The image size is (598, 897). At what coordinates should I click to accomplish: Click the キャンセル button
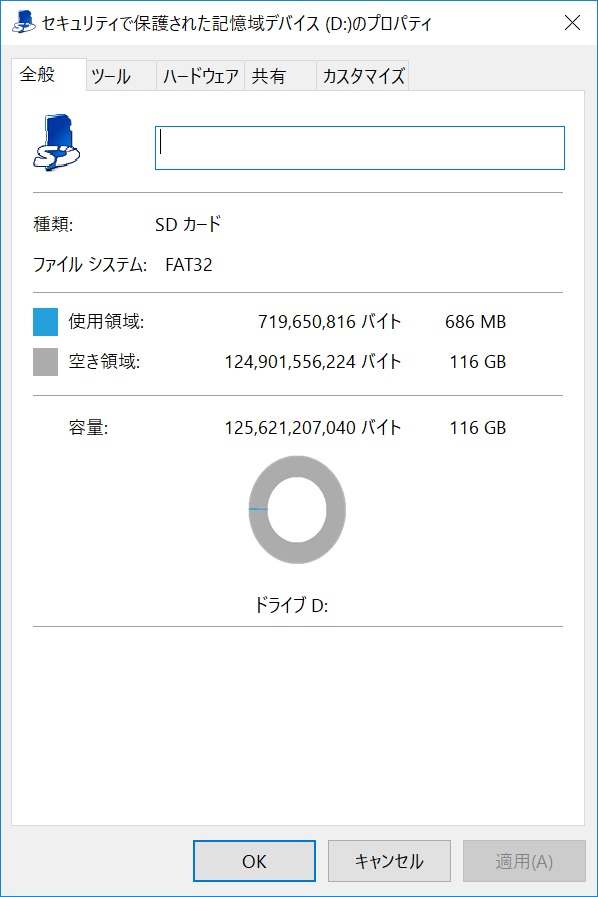point(389,861)
